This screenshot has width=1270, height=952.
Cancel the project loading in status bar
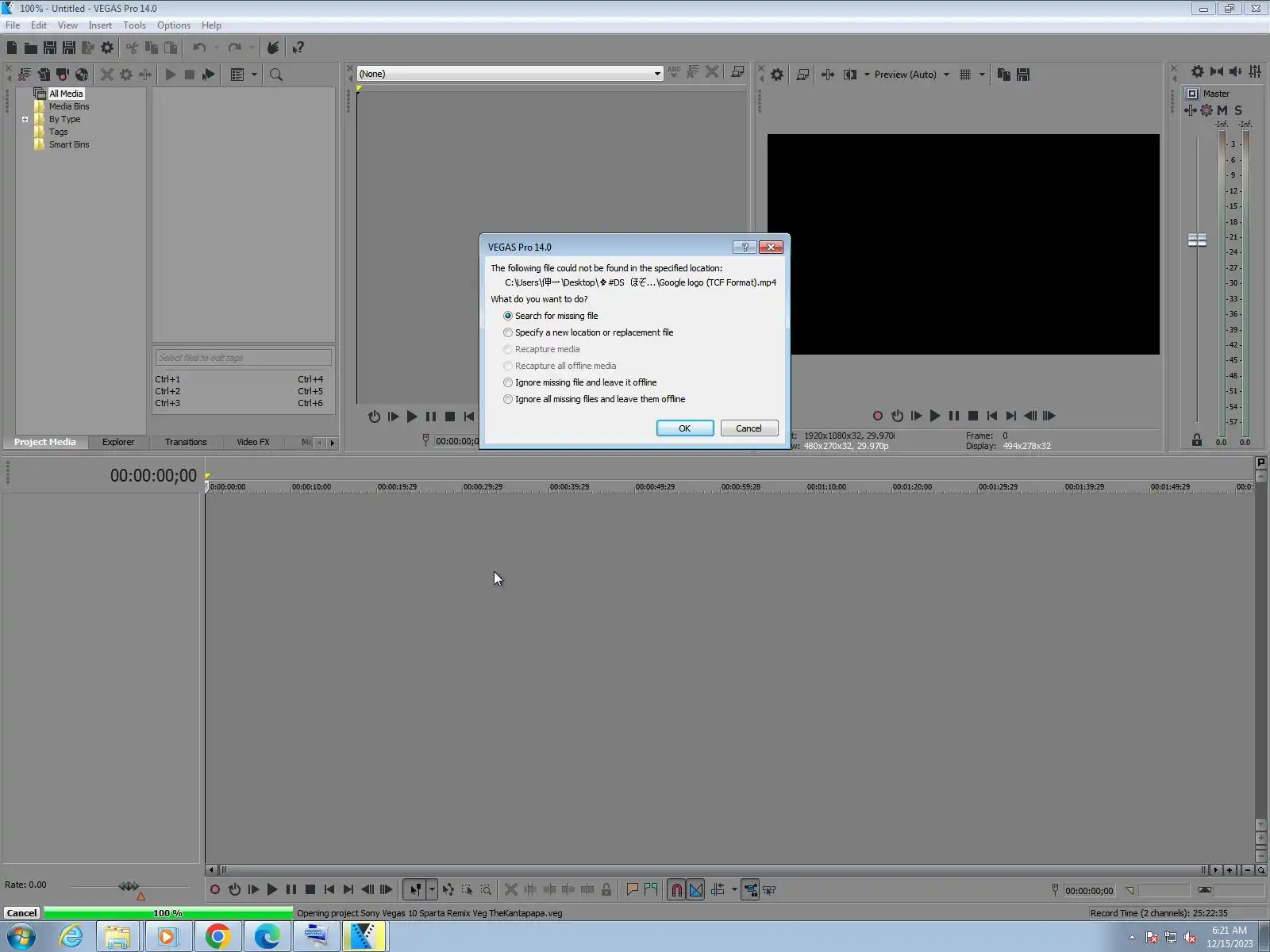(x=22, y=913)
